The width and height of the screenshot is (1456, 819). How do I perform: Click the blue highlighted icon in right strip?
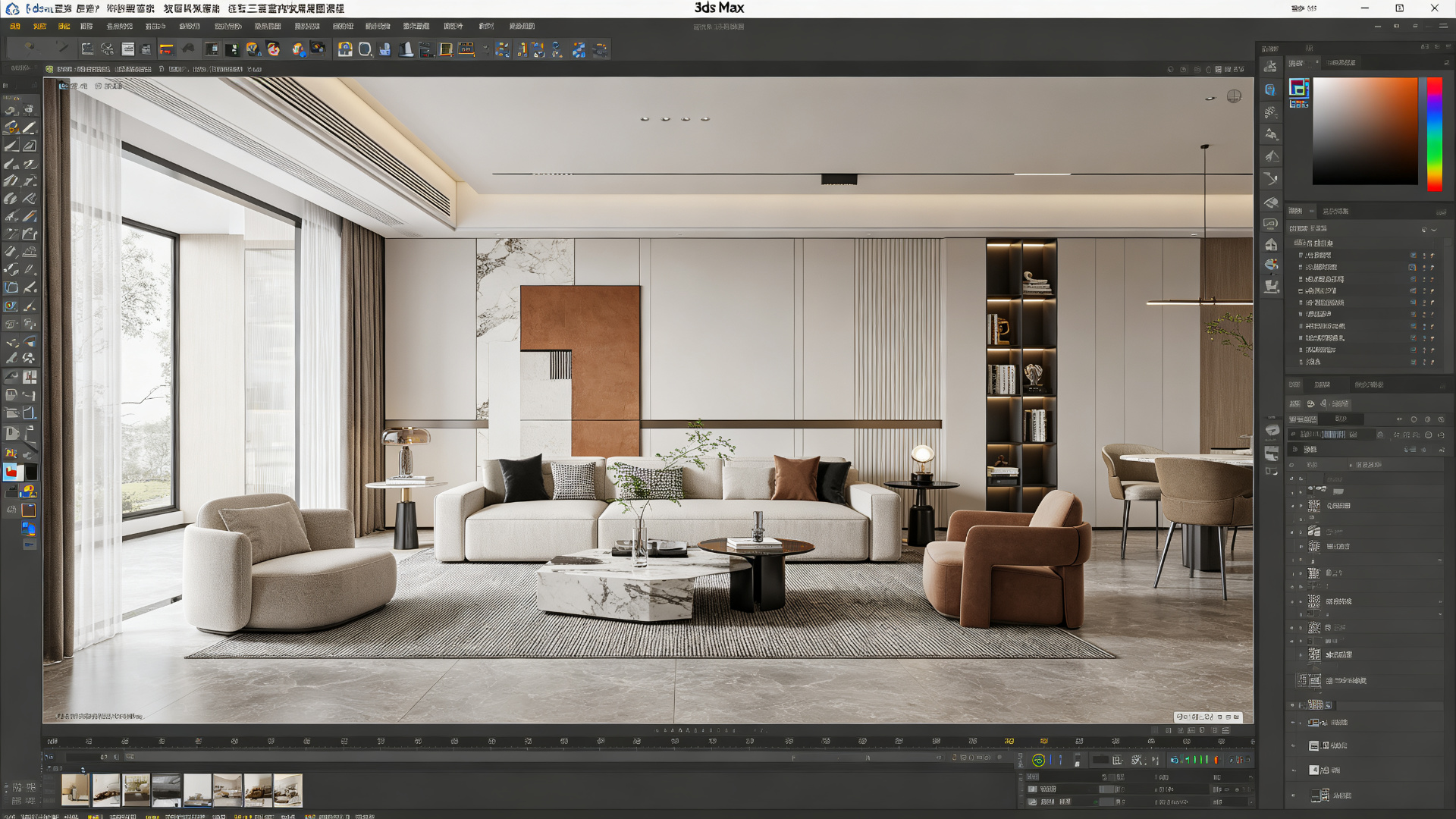pyautogui.click(x=1271, y=90)
